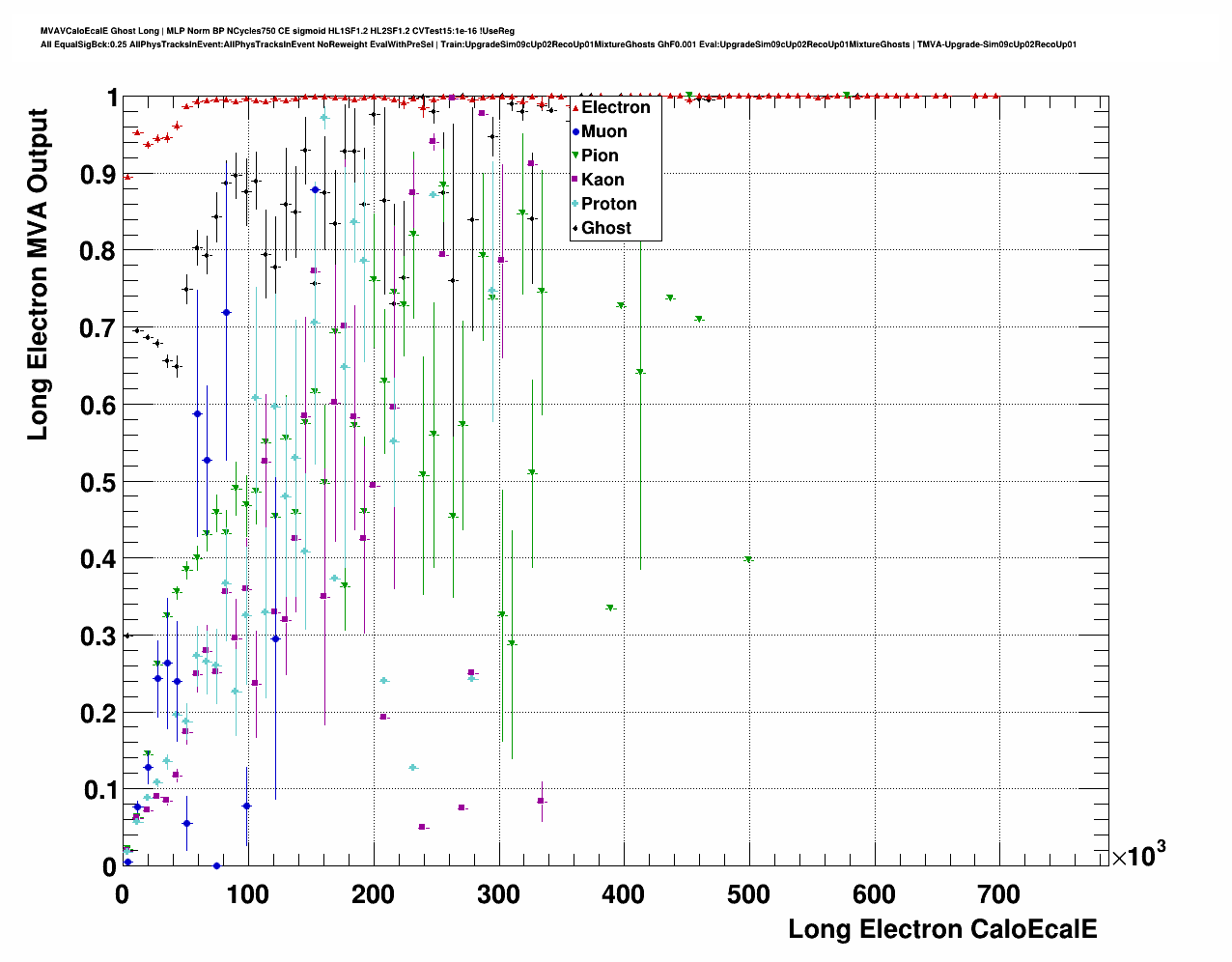This screenshot has width=1232, height=962.
Task: Click the x-axis tick label 700
Action: point(999,895)
